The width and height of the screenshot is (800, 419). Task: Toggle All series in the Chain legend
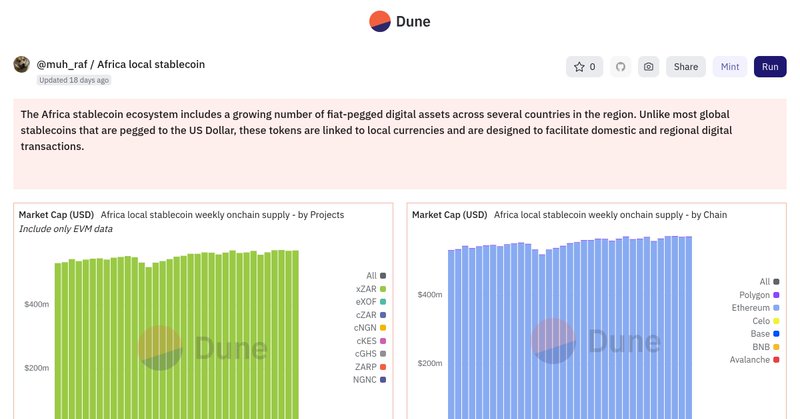tap(769, 282)
